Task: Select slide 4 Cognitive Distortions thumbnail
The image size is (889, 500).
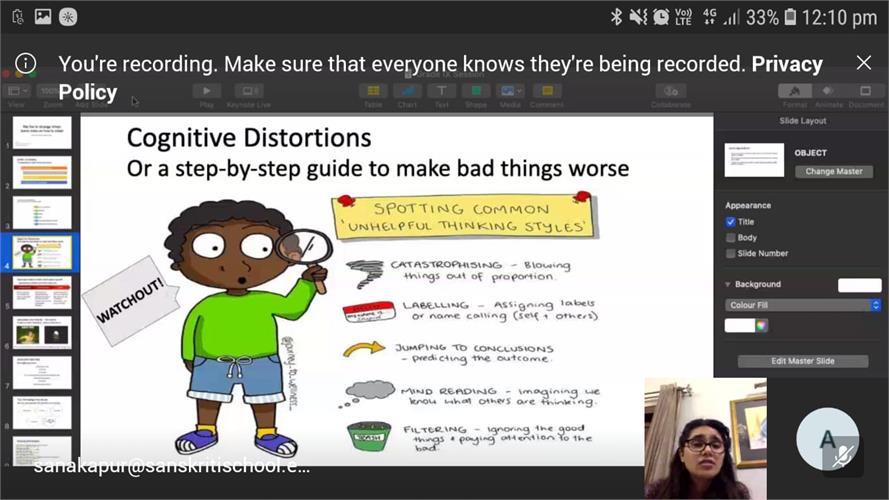Action: [x=42, y=252]
